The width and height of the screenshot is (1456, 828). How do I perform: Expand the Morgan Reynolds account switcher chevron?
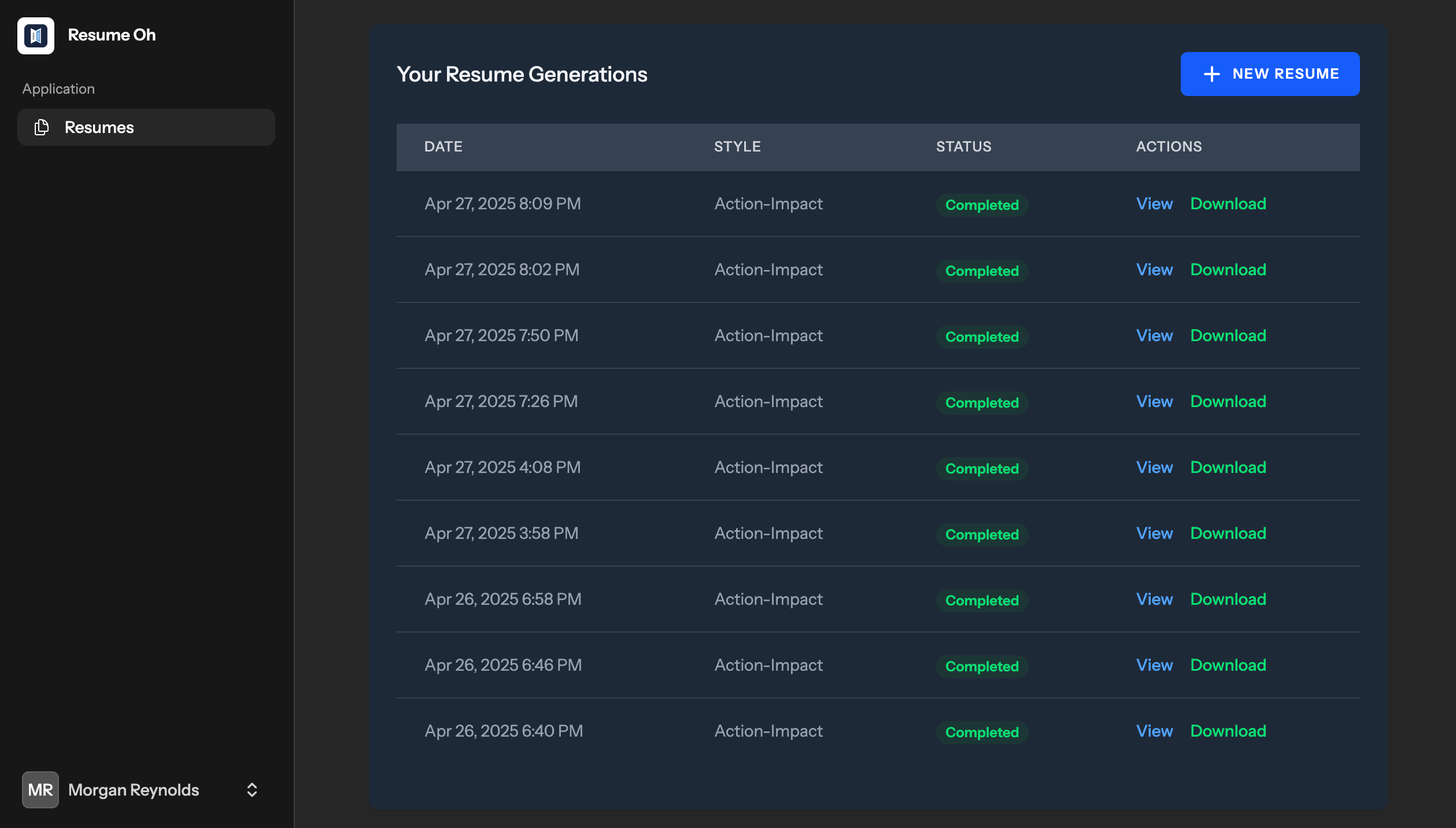[252, 790]
